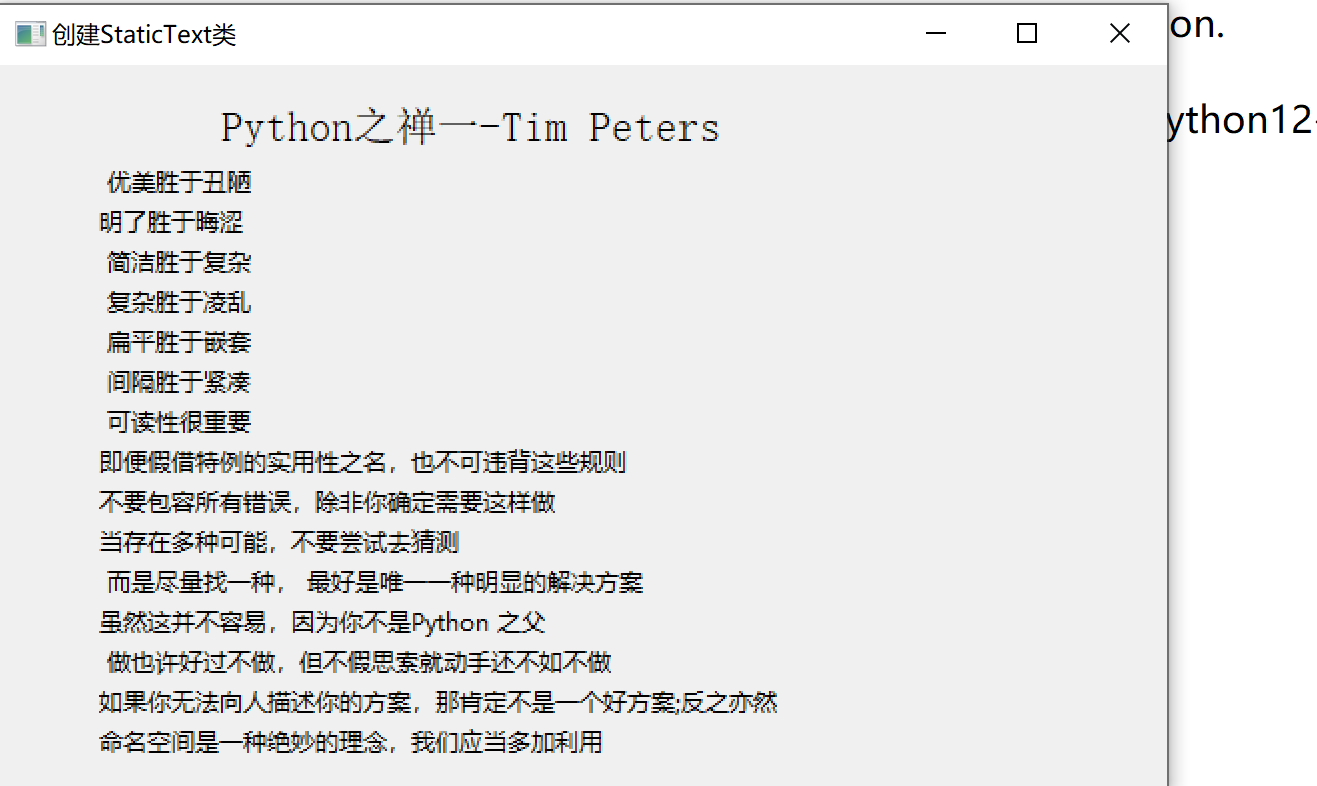The height and width of the screenshot is (786, 1317).
Task: Click the line starting with 当存在多种可能
Action: point(279,542)
